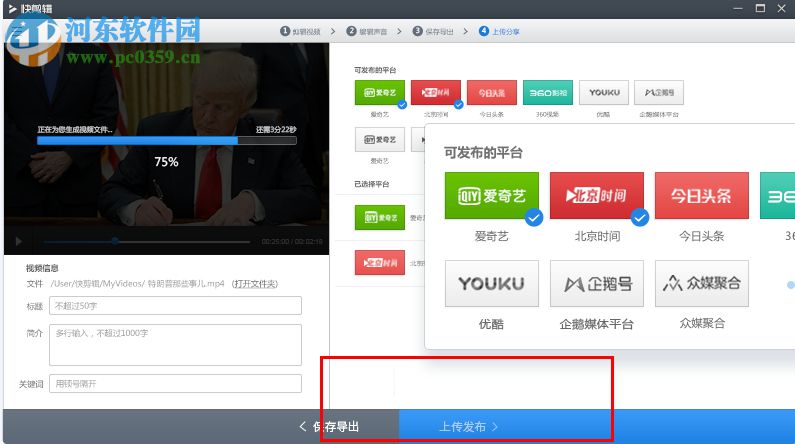Click the red 北京时间 entry under 已选择平台
795x444 pixels.
[x=380, y=263]
